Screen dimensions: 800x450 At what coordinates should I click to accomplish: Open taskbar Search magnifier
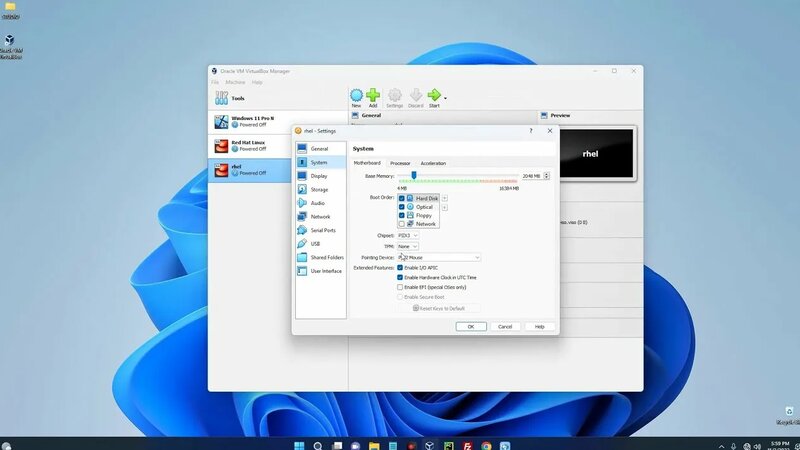pos(318,446)
